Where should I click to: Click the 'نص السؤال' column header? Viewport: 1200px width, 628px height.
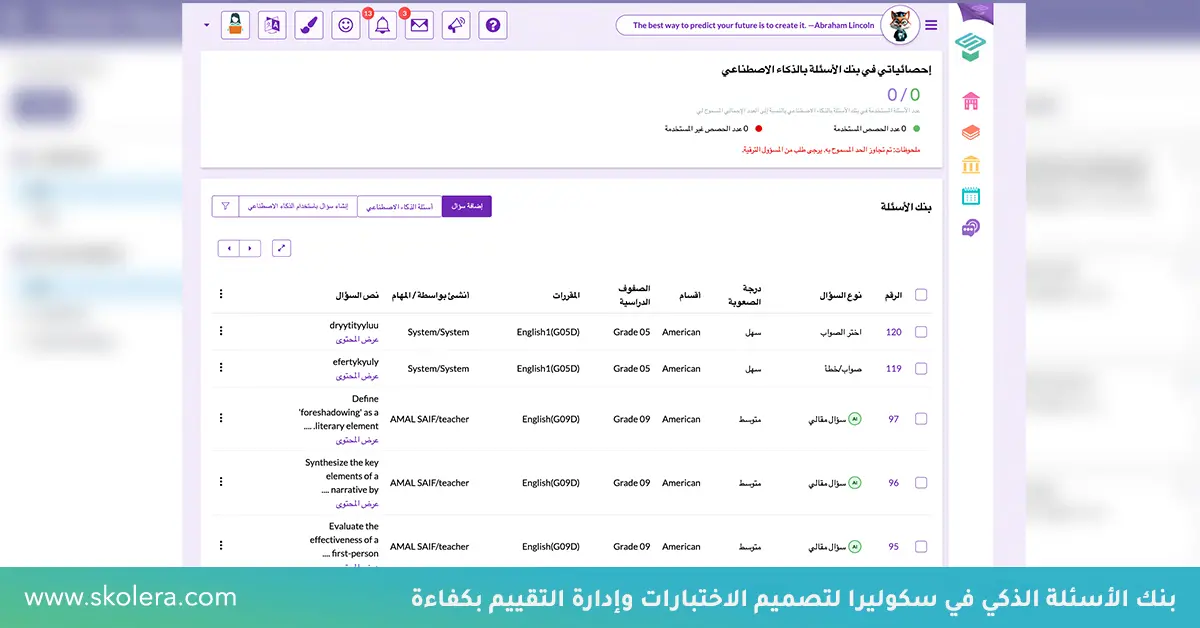point(358,296)
